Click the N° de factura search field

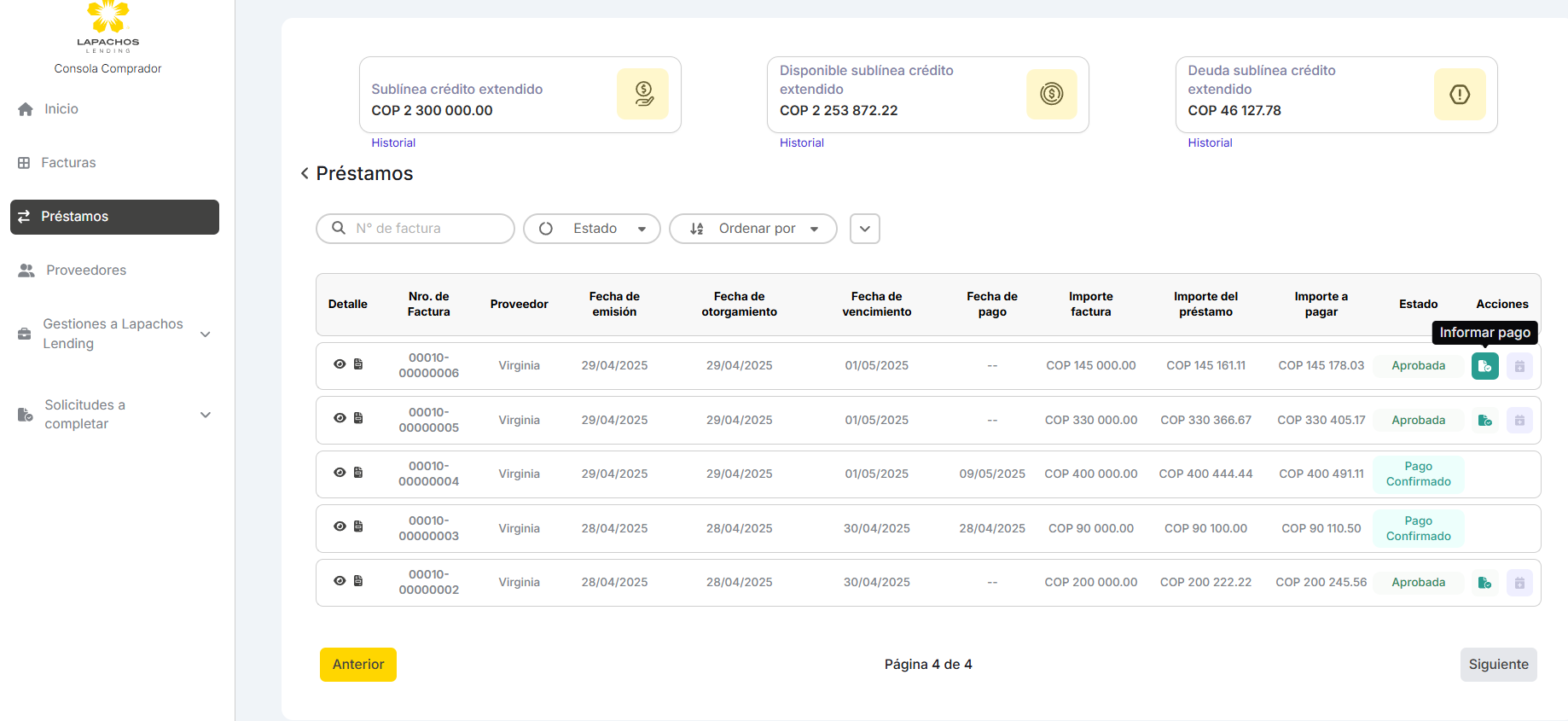pyautogui.click(x=427, y=229)
